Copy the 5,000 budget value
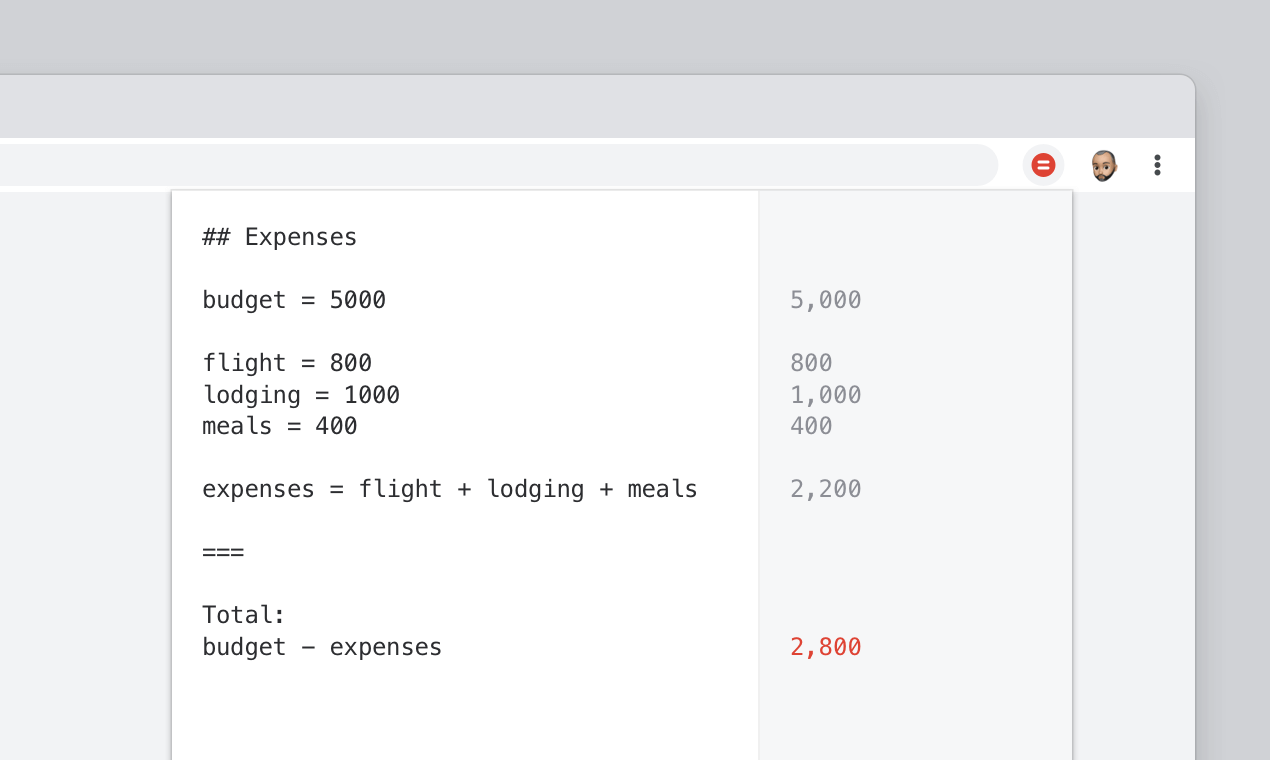This screenshot has height=760, width=1270. (x=825, y=299)
